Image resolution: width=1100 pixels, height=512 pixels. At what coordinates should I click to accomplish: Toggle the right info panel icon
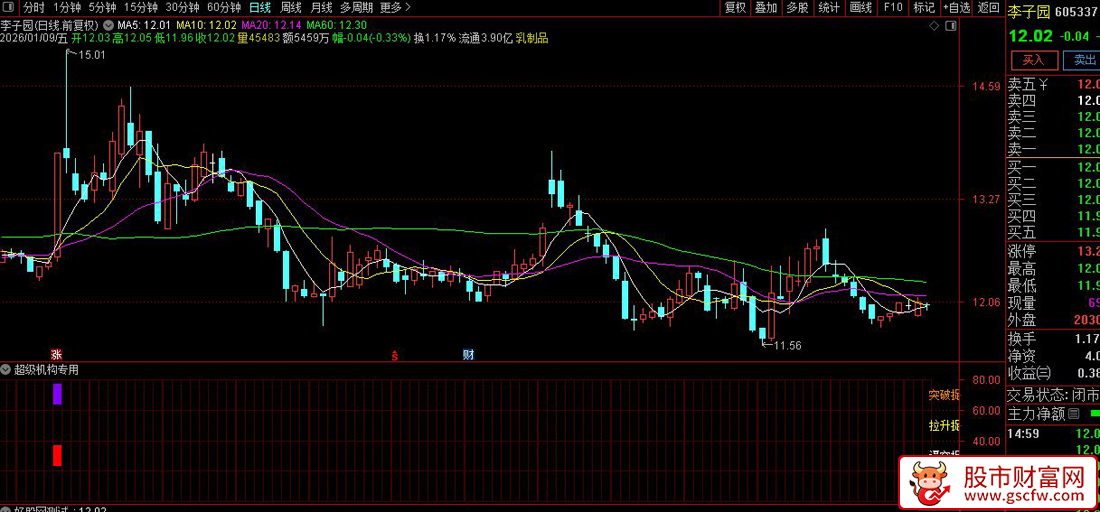(x=950, y=26)
